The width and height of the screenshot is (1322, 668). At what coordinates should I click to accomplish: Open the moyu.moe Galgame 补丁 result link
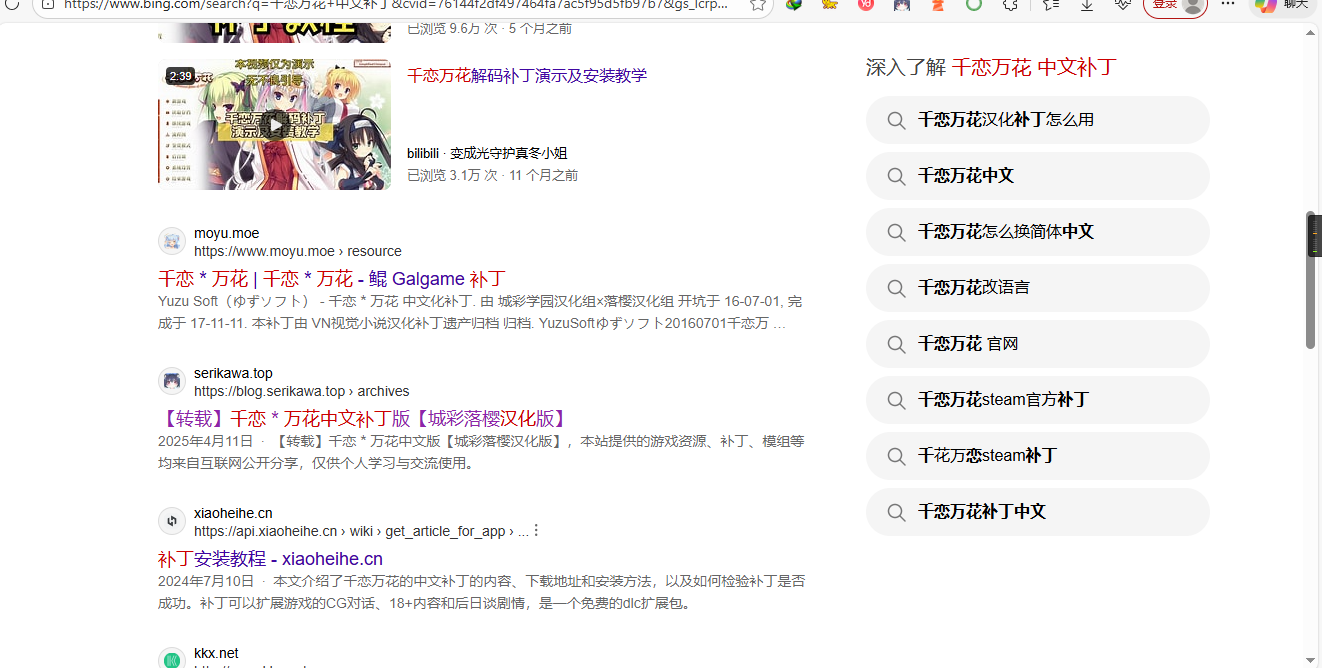coord(331,279)
